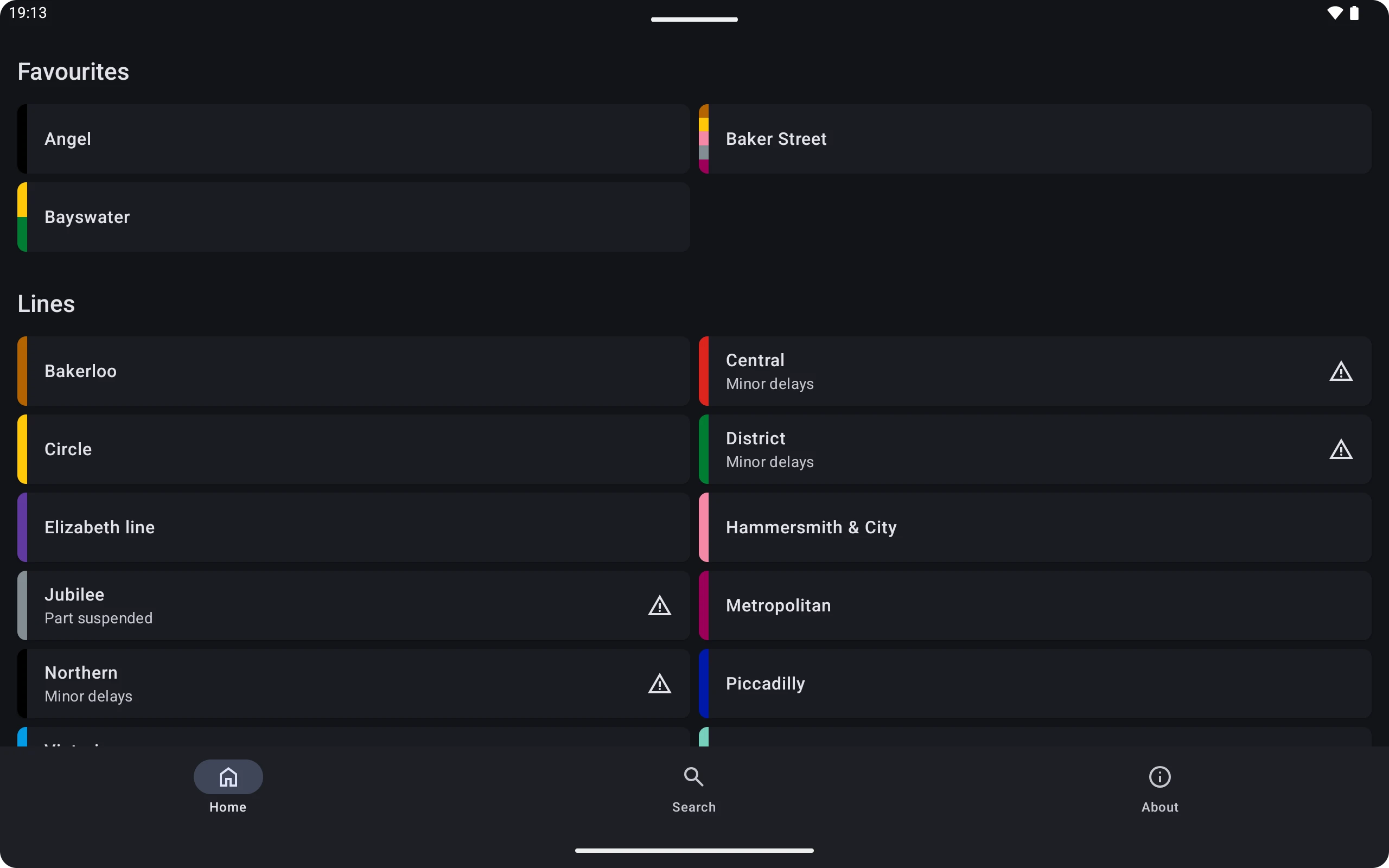
Task: View Hammersmith & City status
Action: click(1034, 527)
